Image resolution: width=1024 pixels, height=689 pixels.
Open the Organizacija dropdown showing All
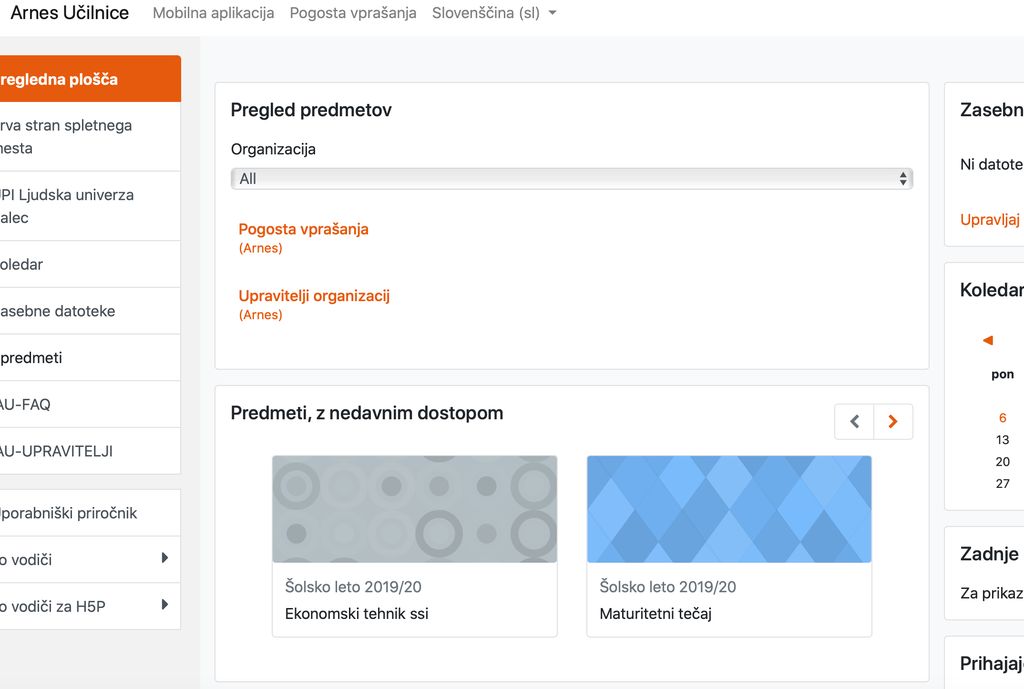pyautogui.click(x=571, y=178)
